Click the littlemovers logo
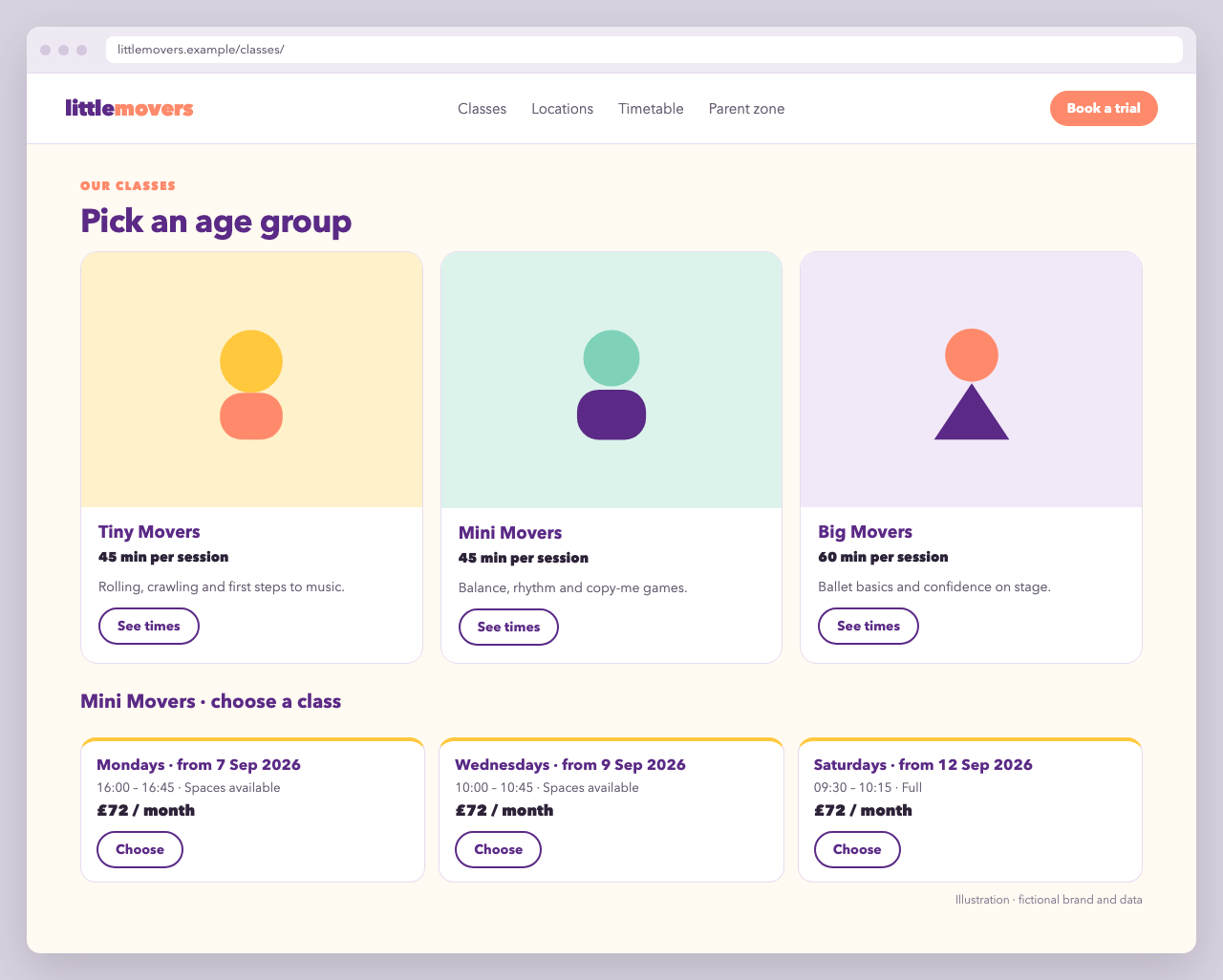1223x980 pixels. (x=129, y=108)
